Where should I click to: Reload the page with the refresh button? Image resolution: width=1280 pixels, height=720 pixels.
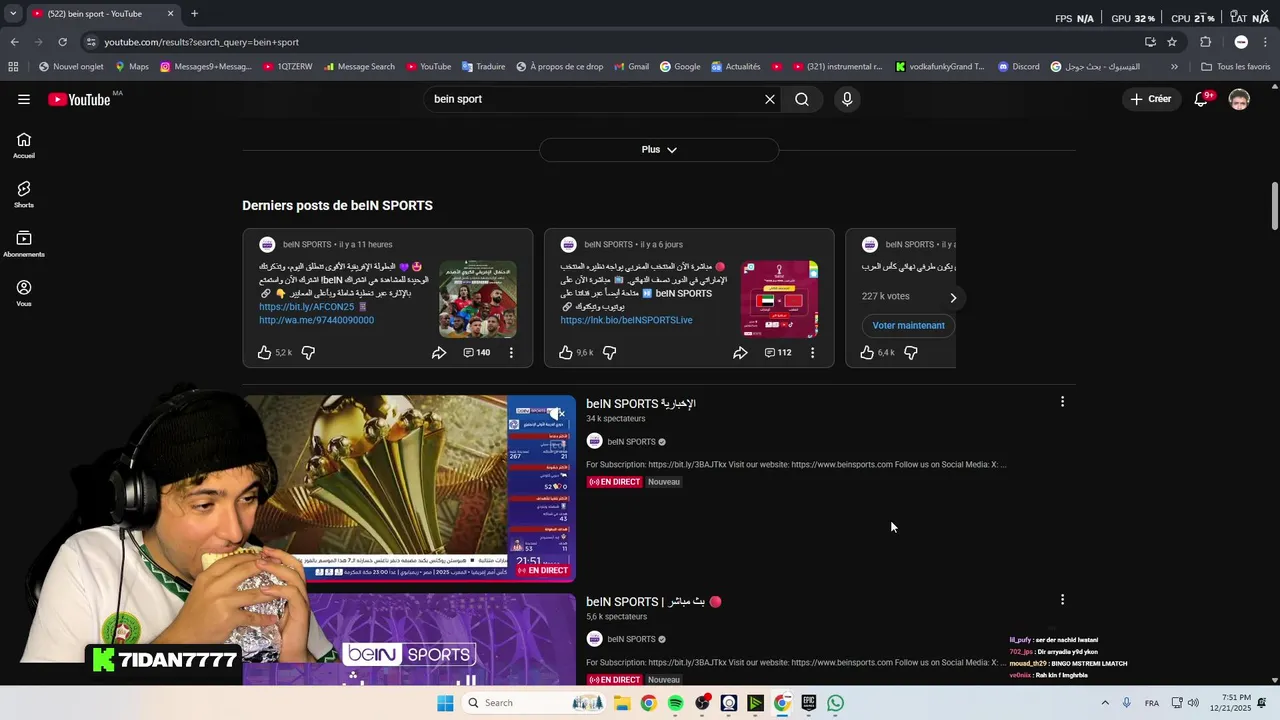(x=62, y=42)
